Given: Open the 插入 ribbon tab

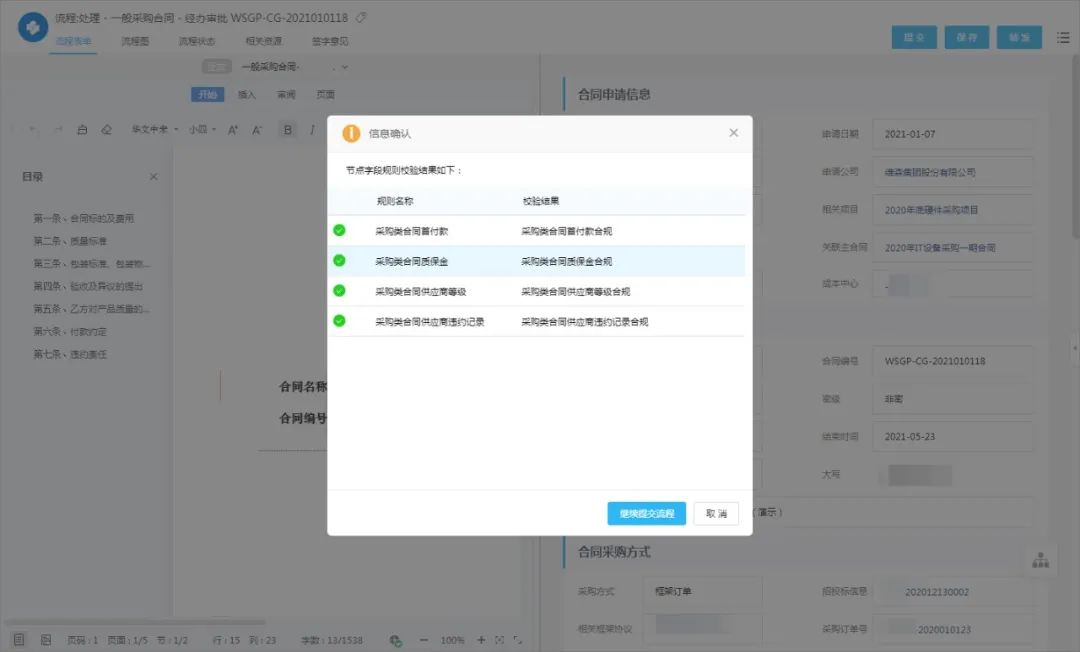Looking at the screenshot, I should [247, 94].
